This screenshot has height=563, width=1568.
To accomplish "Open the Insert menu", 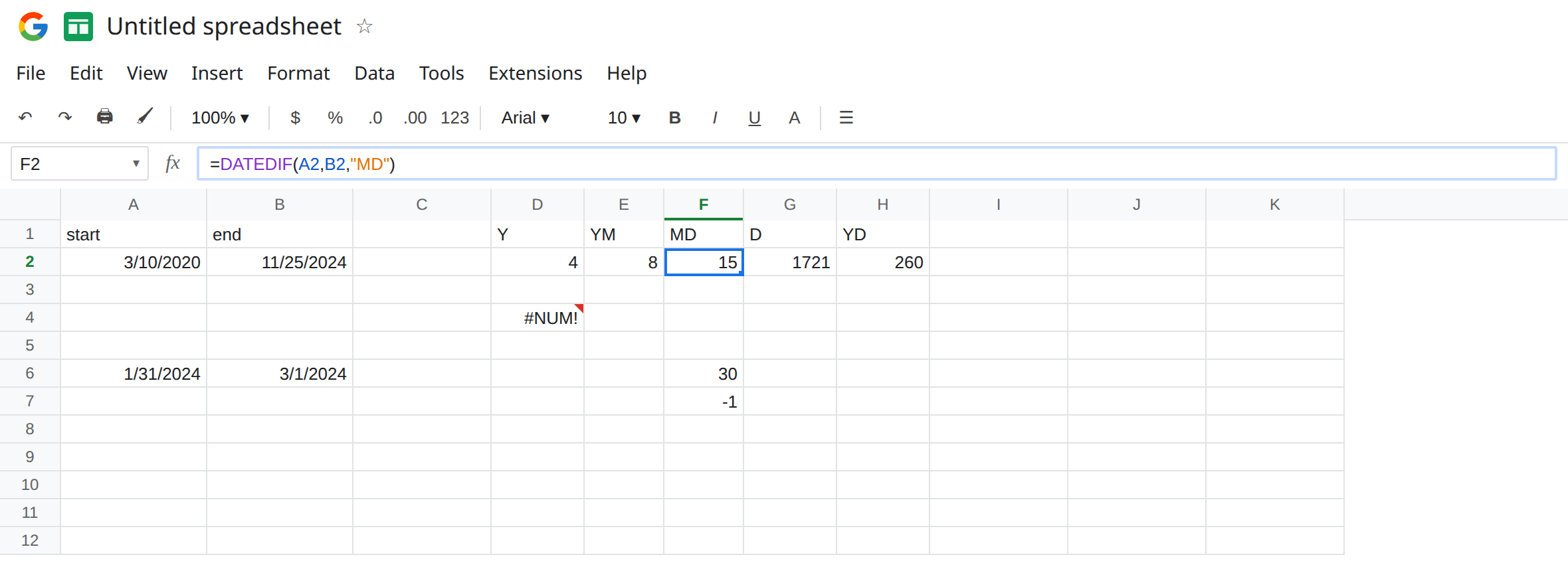I will point(217,73).
